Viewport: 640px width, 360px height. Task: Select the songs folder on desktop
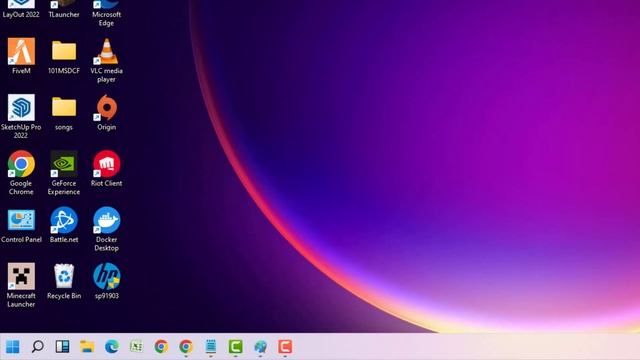64,113
